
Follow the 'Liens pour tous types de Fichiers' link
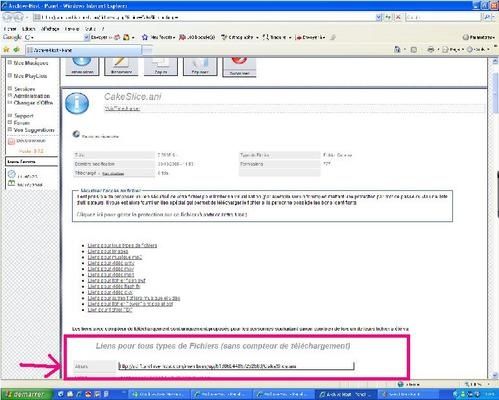coord(122,245)
